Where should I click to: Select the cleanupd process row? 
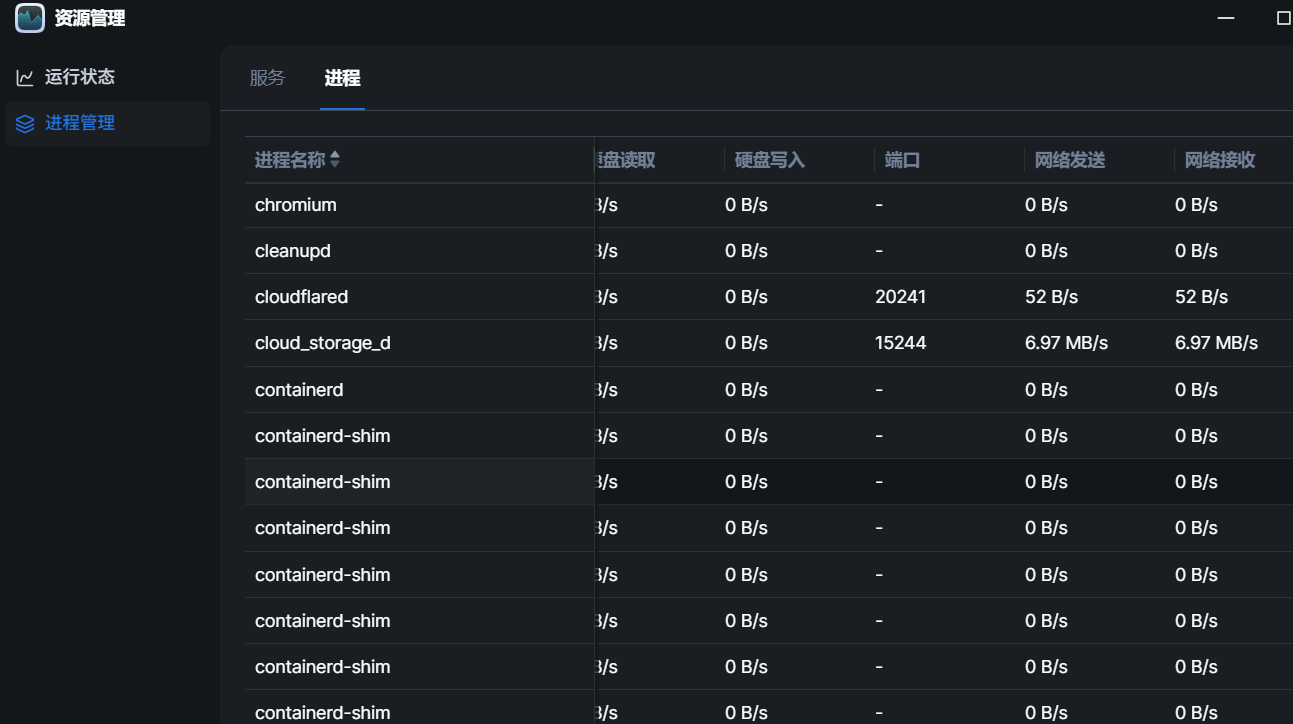coord(769,251)
